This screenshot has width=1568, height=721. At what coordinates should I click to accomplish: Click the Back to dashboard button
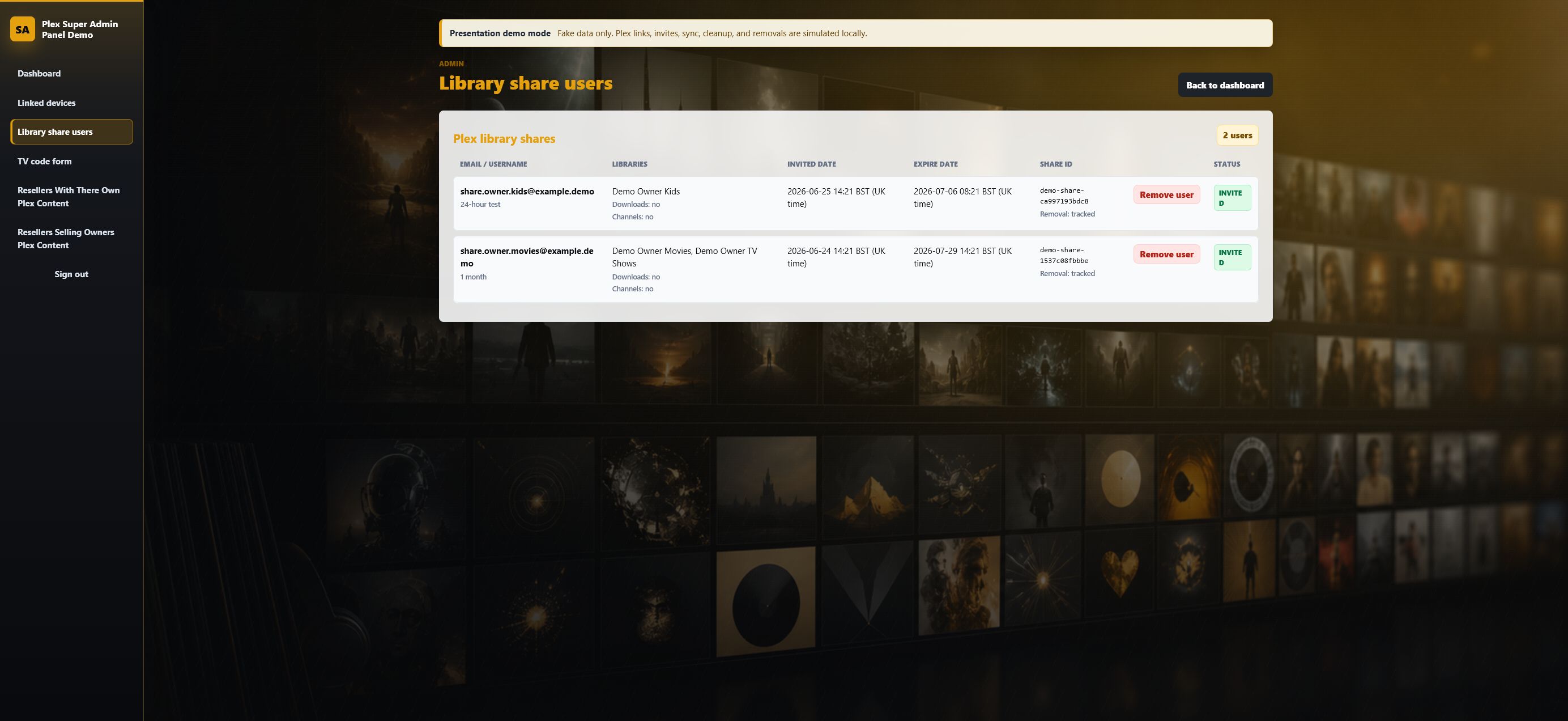coord(1225,85)
